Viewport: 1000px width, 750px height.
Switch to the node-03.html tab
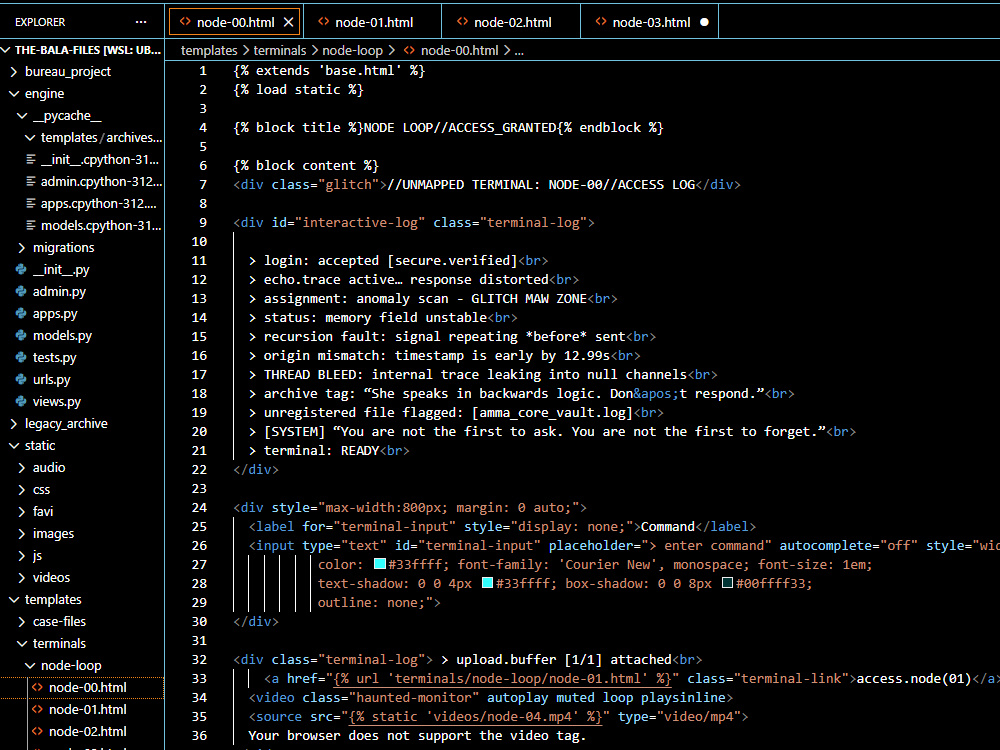(650, 22)
